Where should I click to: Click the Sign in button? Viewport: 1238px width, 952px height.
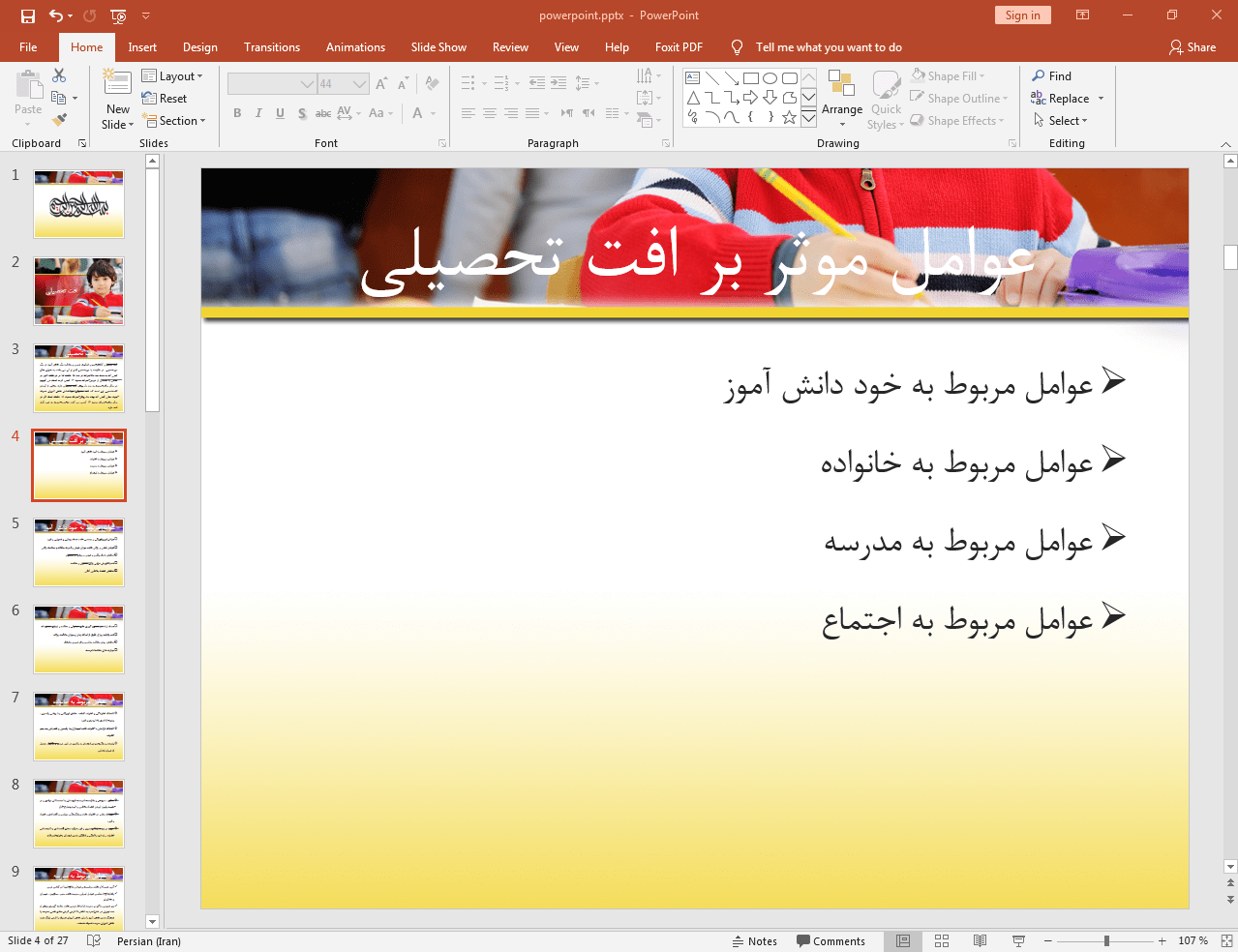pyautogui.click(x=1022, y=15)
